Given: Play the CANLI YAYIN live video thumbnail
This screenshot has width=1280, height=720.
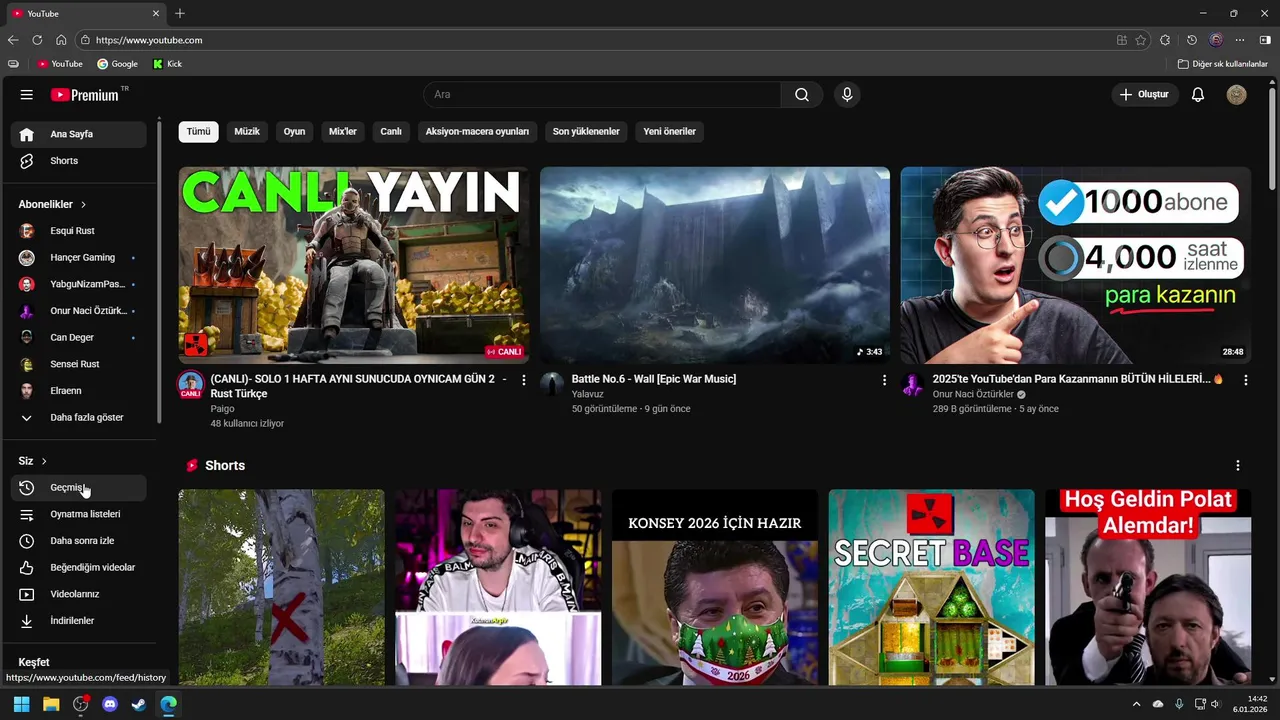Looking at the screenshot, I should click(x=354, y=265).
